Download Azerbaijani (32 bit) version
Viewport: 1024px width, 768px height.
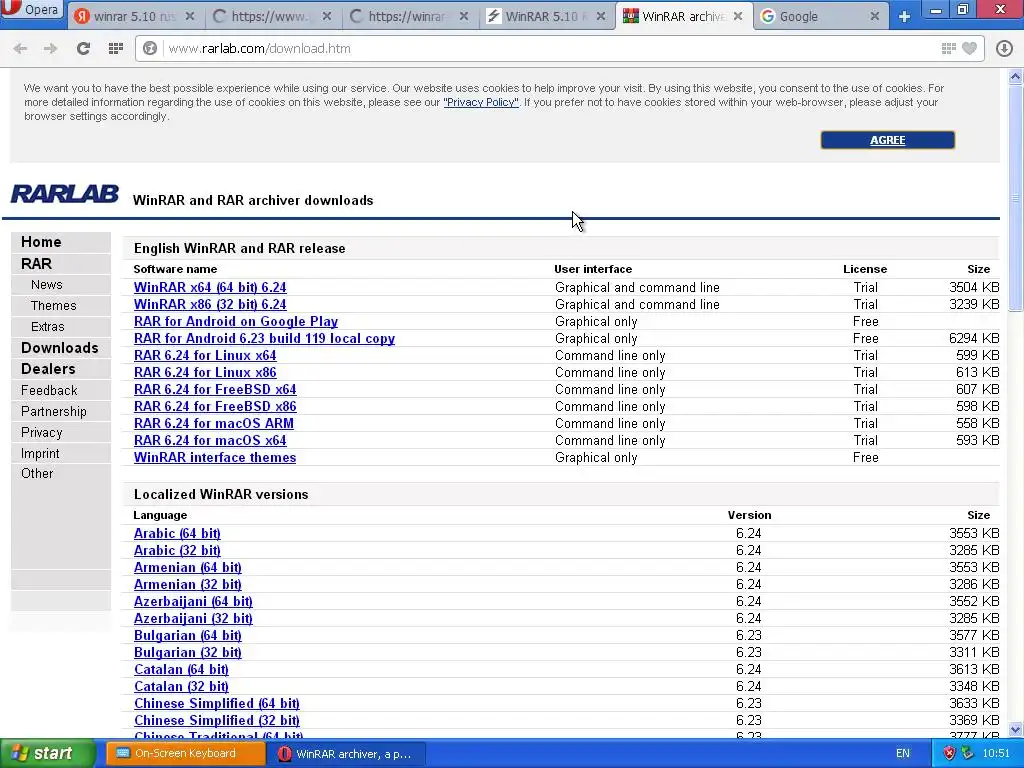click(x=193, y=618)
